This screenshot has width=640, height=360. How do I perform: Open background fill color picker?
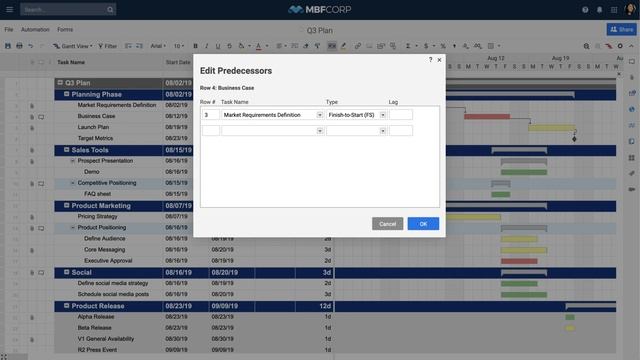(243, 46)
